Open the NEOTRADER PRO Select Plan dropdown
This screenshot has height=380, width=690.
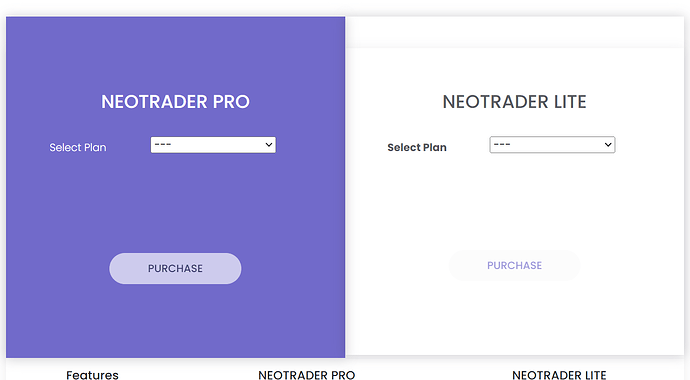(213, 145)
